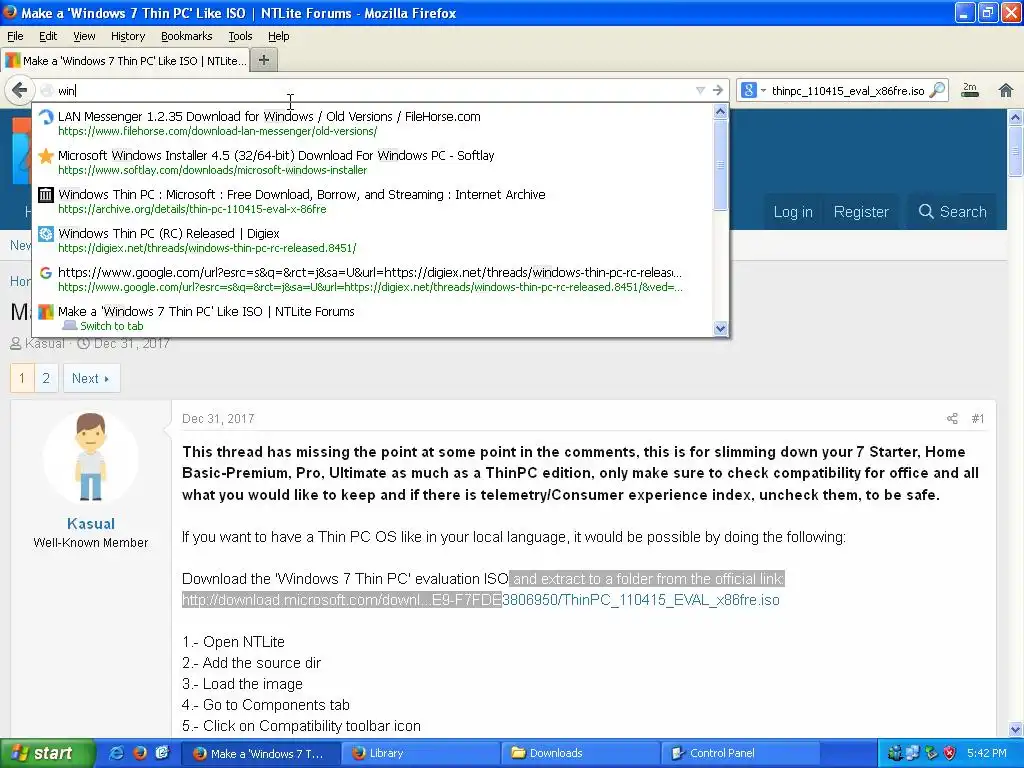Screen dimensions: 1024x768
Task: Launch Firefox from quick launch
Action: [x=139, y=753]
